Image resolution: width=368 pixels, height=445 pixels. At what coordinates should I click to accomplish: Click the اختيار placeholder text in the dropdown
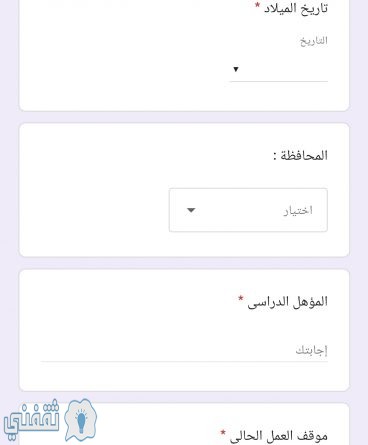(298, 210)
